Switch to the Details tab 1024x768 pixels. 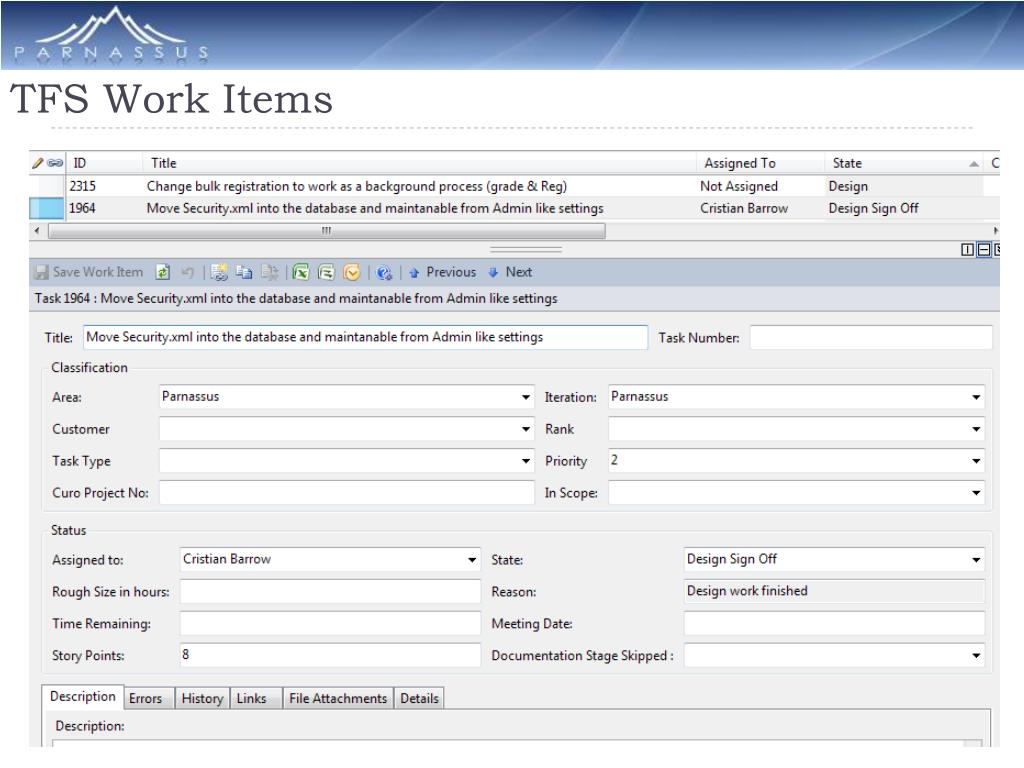tap(419, 699)
